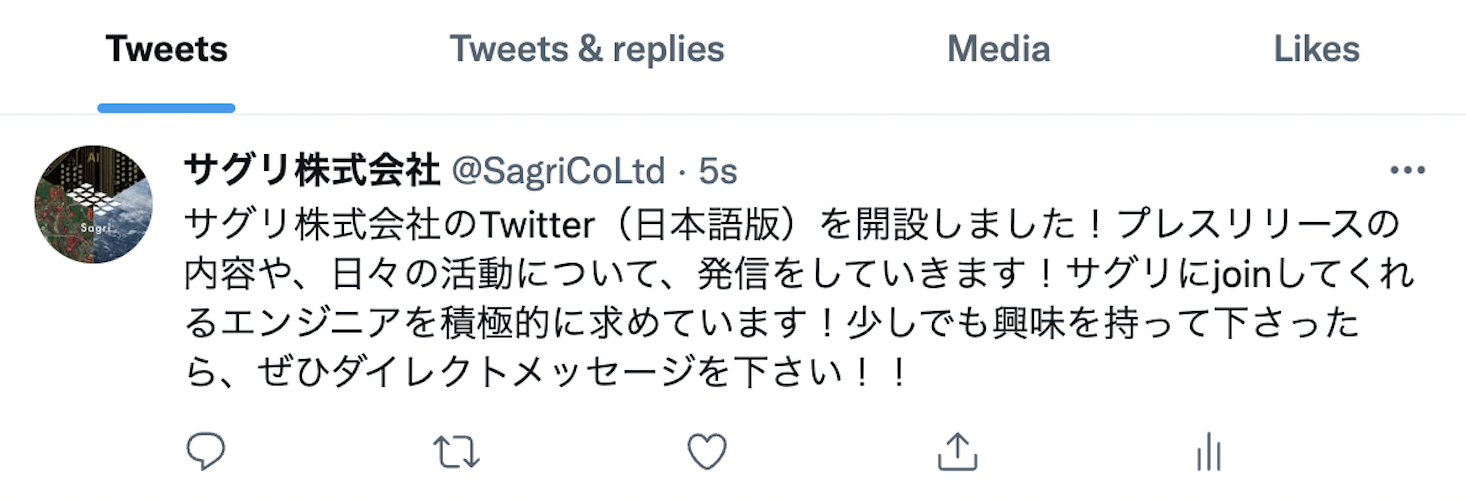The image size is (1466, 500).
Task: Go to the Likes tab
Action: tap(1316, 49)
